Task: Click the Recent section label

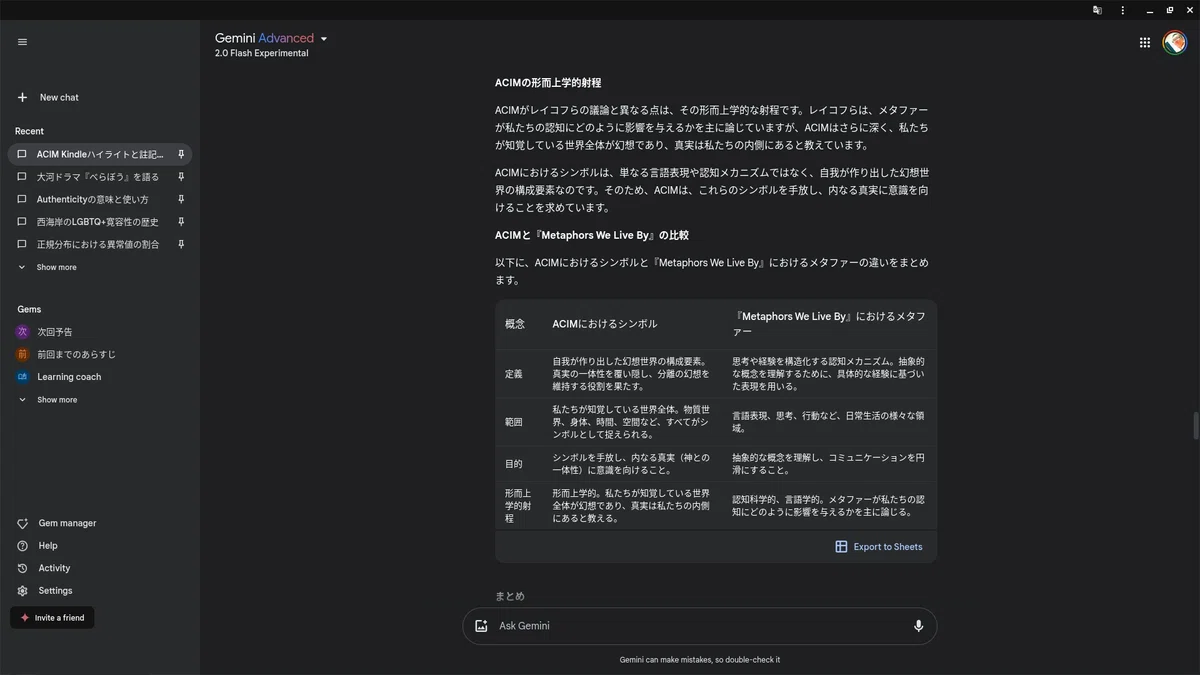Action: [30, 131]
